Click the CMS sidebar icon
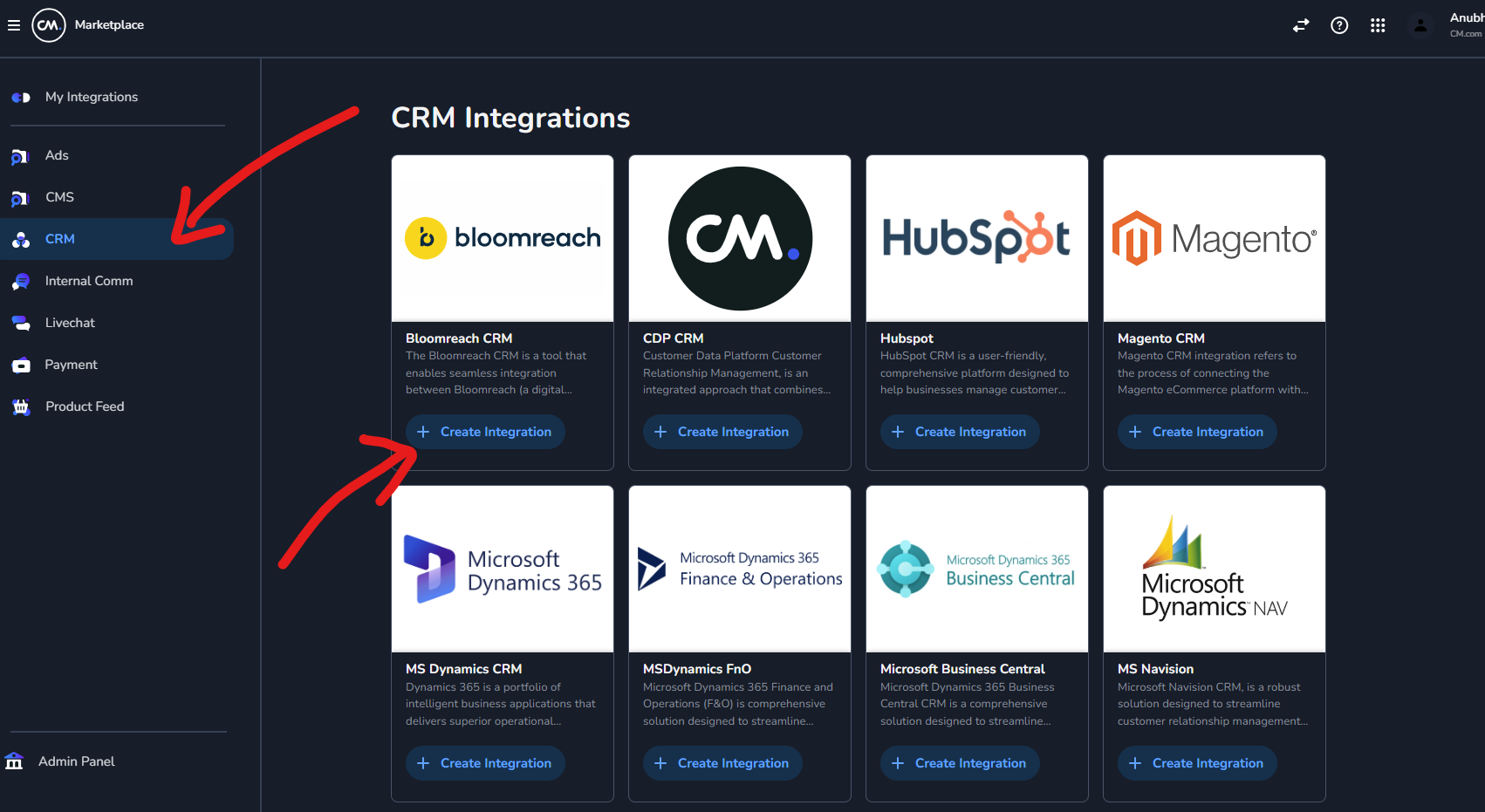The width and height of the screenshot is (1485, 812). [19, 198]
